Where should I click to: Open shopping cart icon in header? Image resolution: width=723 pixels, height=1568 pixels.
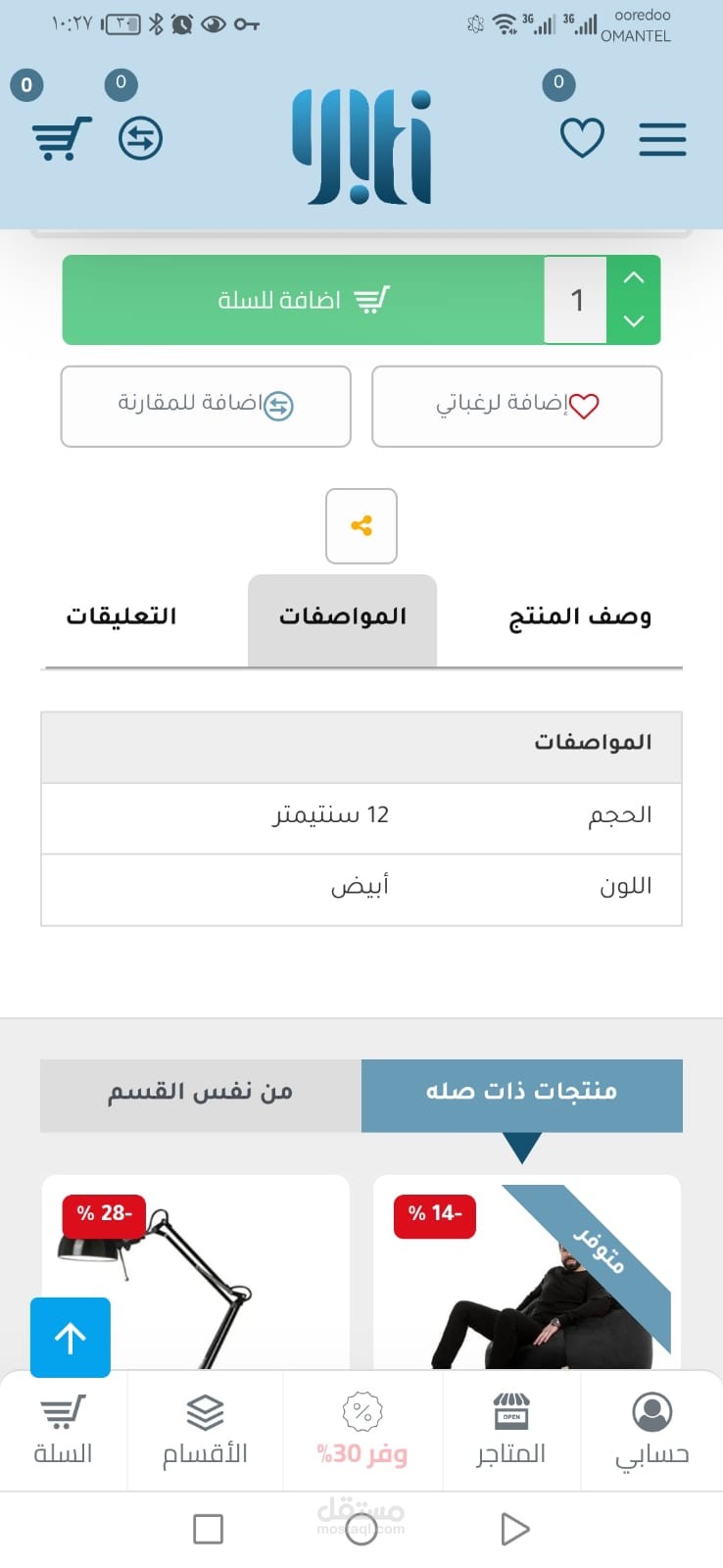[x=62, y=138]
